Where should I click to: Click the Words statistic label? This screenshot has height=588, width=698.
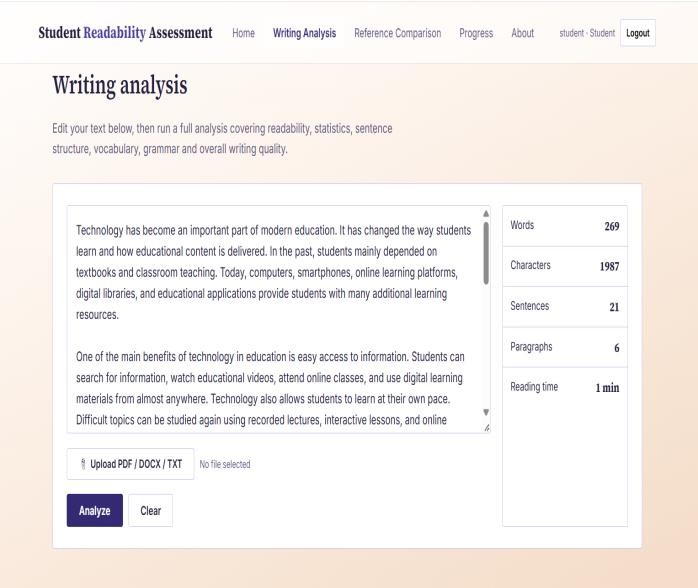click(x=522, y=225)
